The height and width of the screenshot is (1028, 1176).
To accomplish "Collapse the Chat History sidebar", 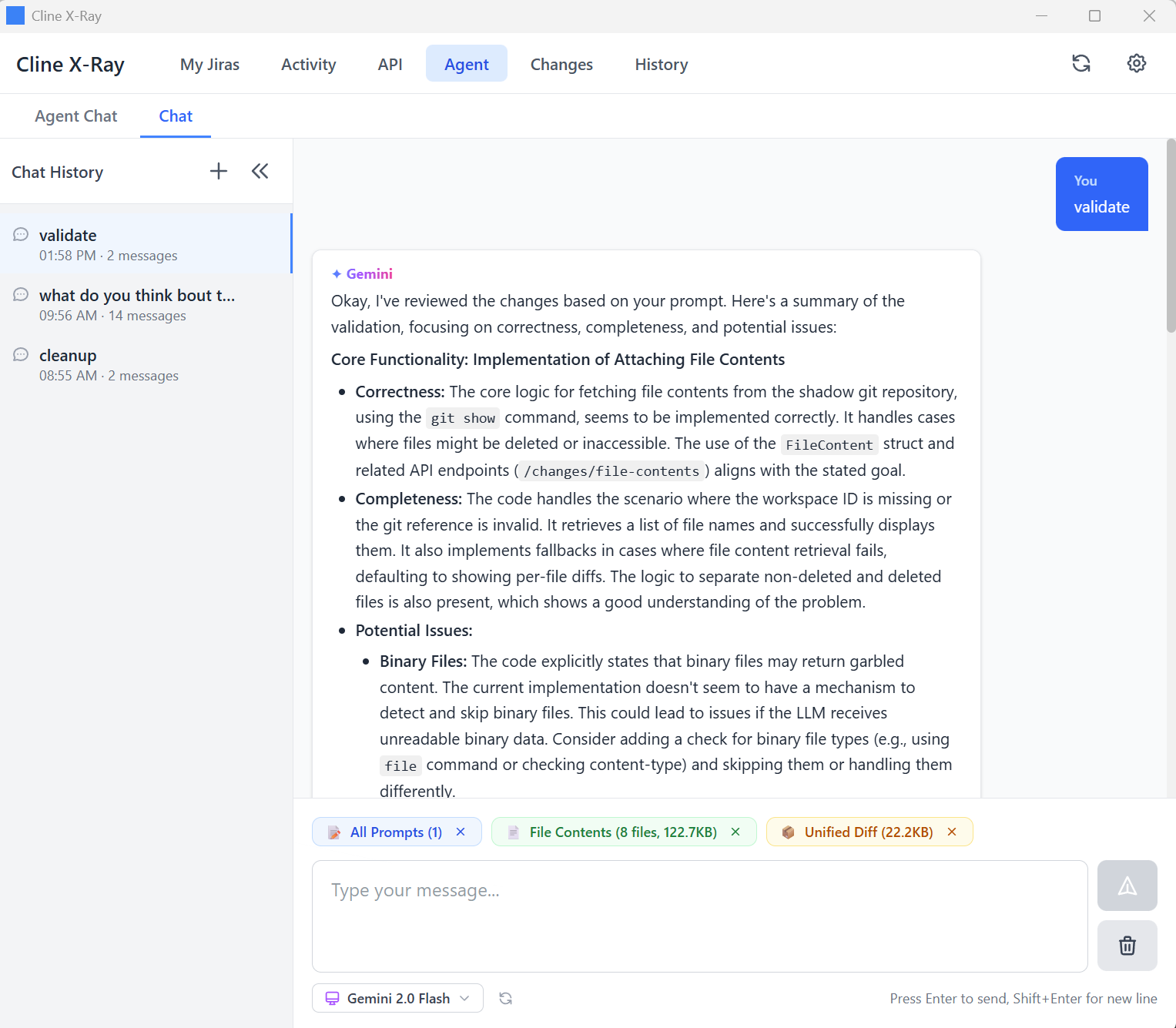I will 260,171.
